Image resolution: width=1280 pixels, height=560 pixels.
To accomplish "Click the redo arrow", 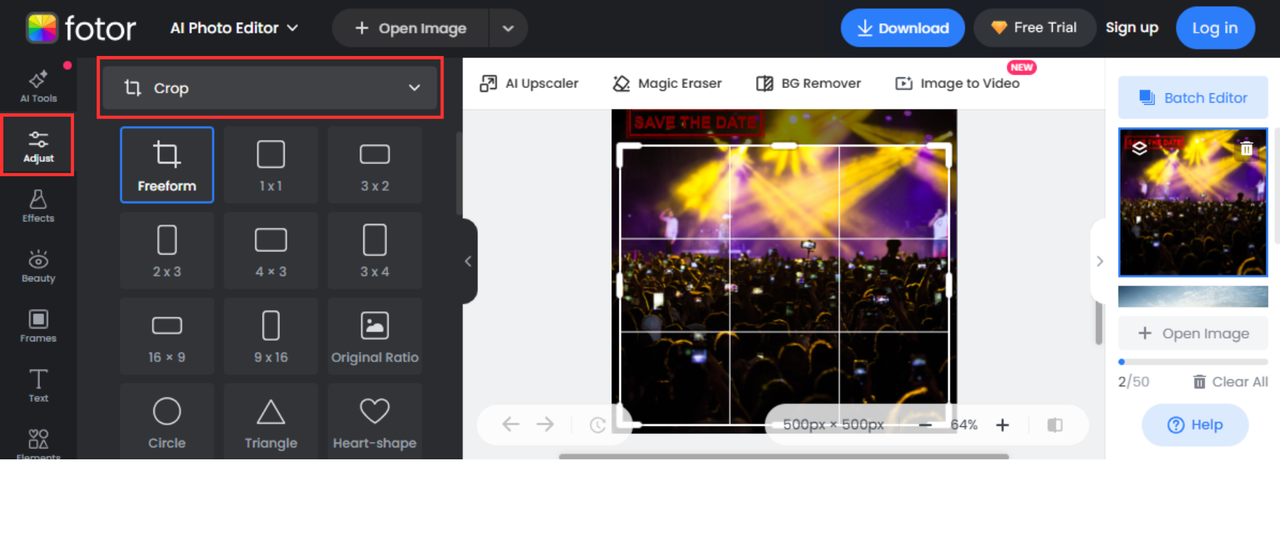I will (x=545, y=425).
